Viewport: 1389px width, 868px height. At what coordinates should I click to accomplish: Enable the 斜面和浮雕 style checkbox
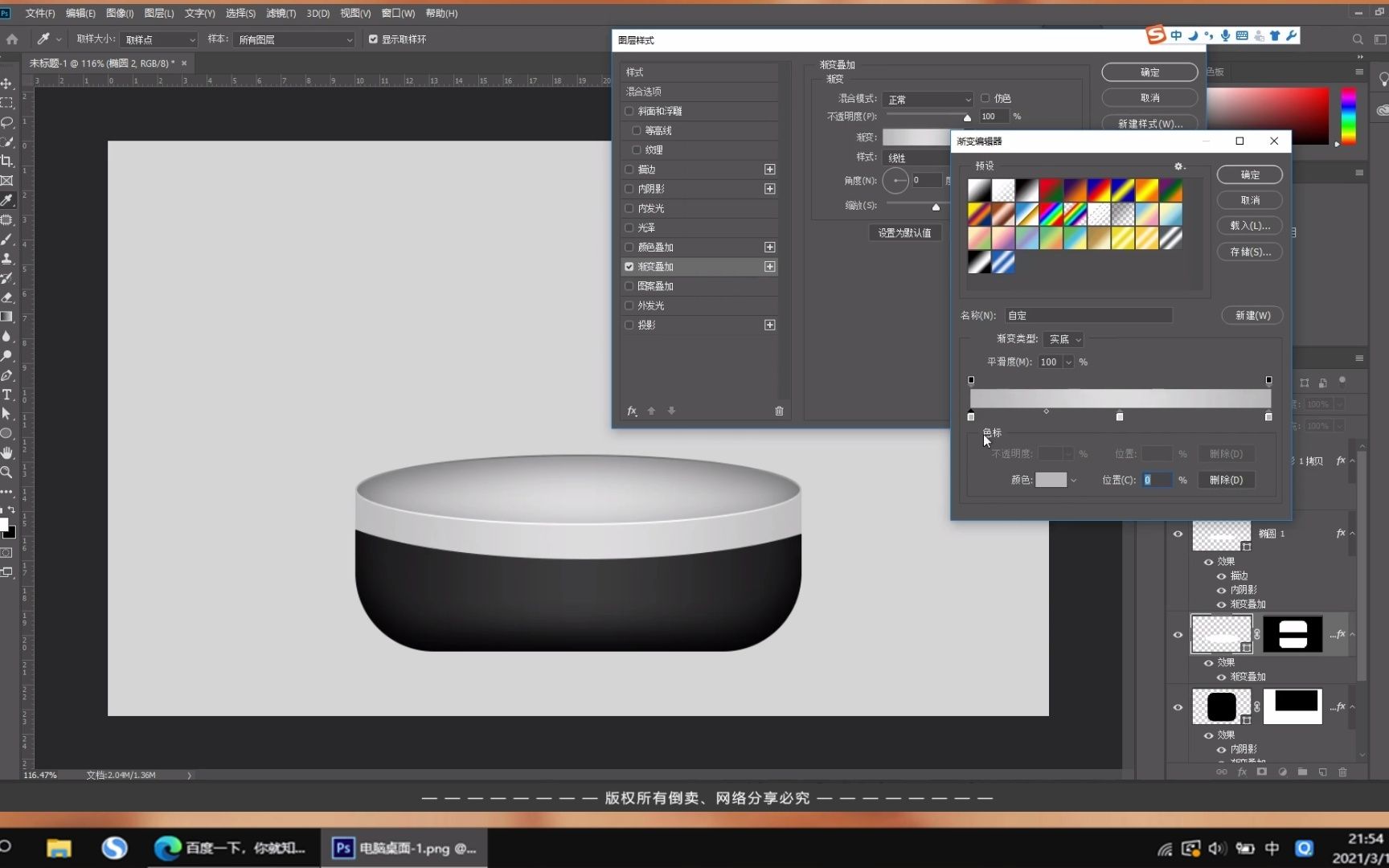629,111
